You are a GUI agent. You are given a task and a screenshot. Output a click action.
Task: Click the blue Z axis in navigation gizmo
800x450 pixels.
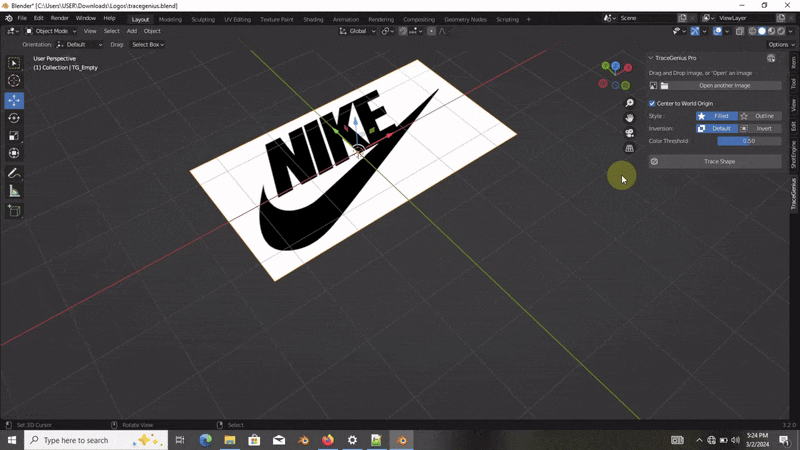pos(616,66)
